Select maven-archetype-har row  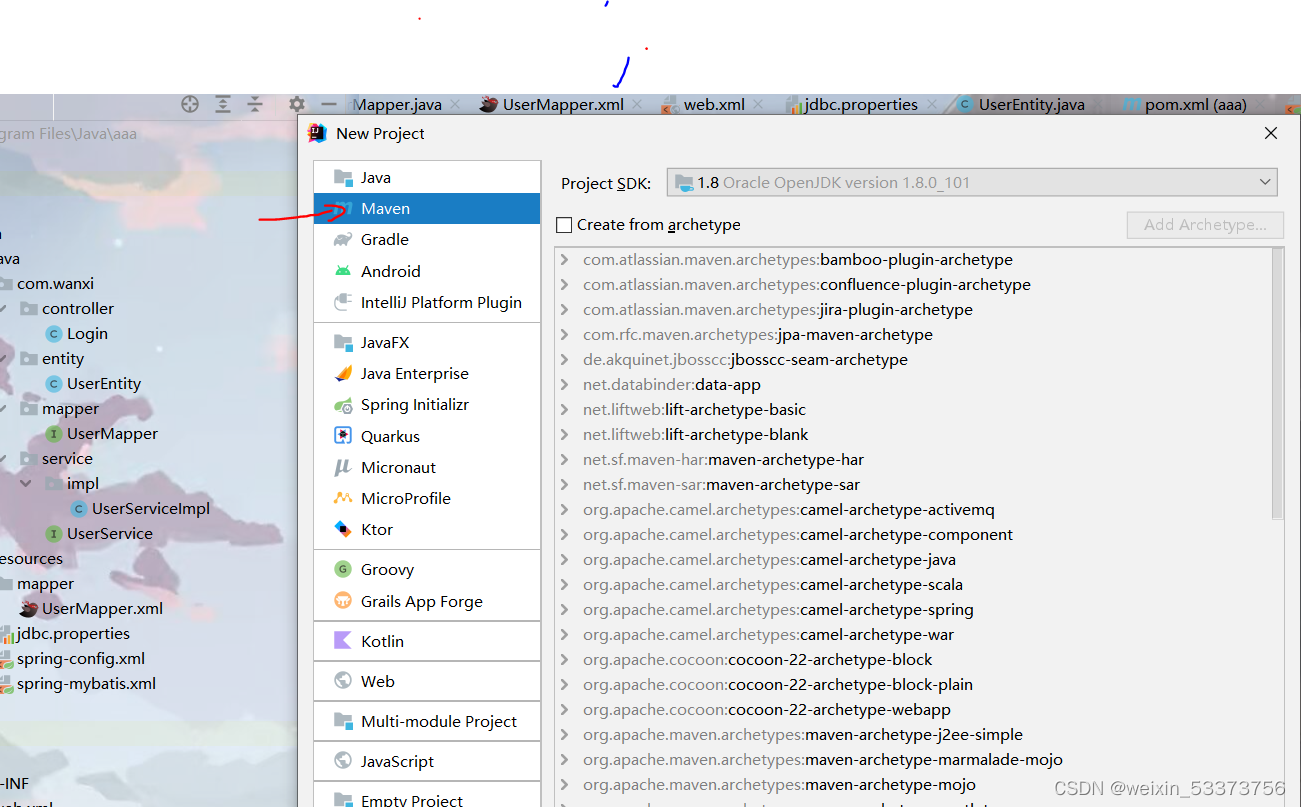(x=914, y=460)
